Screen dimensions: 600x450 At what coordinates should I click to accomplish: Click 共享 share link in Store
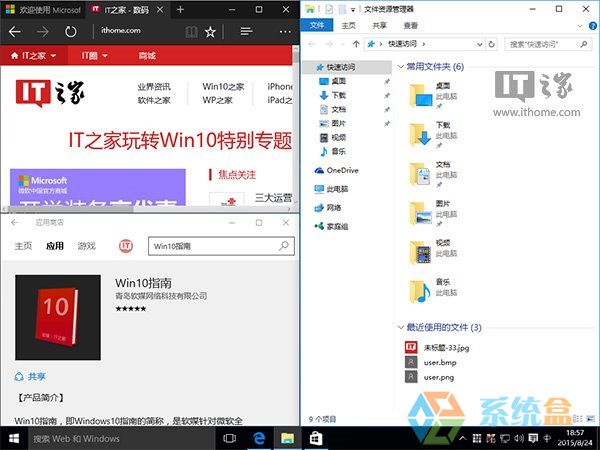(x=30, y=377)
